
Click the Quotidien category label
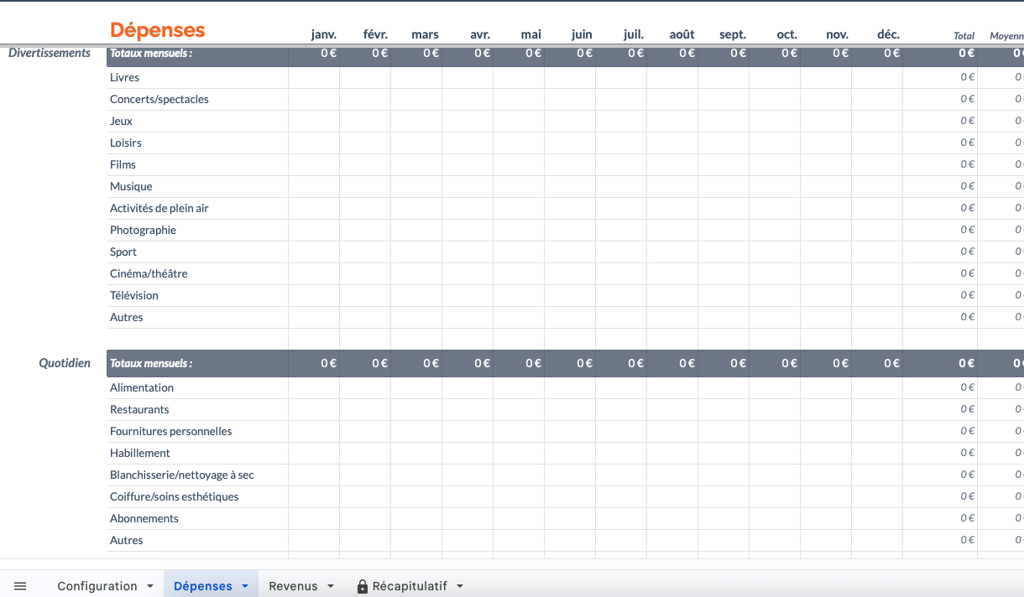click(65, 363)
